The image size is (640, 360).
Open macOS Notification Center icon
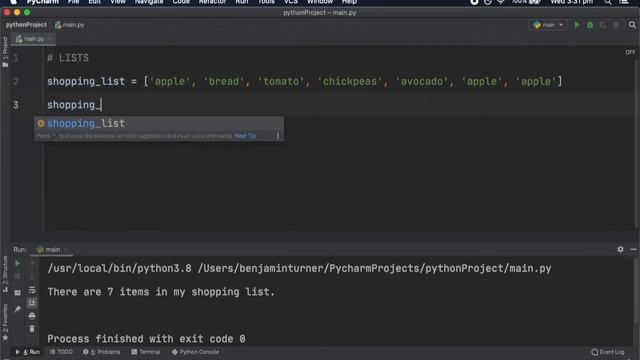coord(624,2)
